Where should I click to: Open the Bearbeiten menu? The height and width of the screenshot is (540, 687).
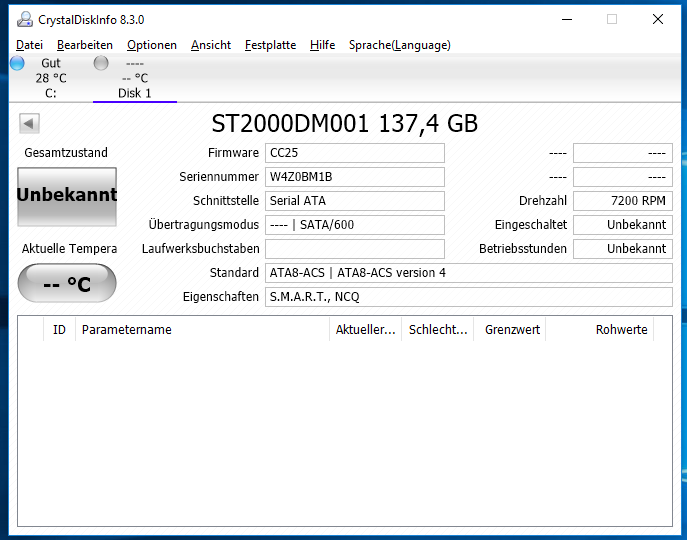(85, 45)
